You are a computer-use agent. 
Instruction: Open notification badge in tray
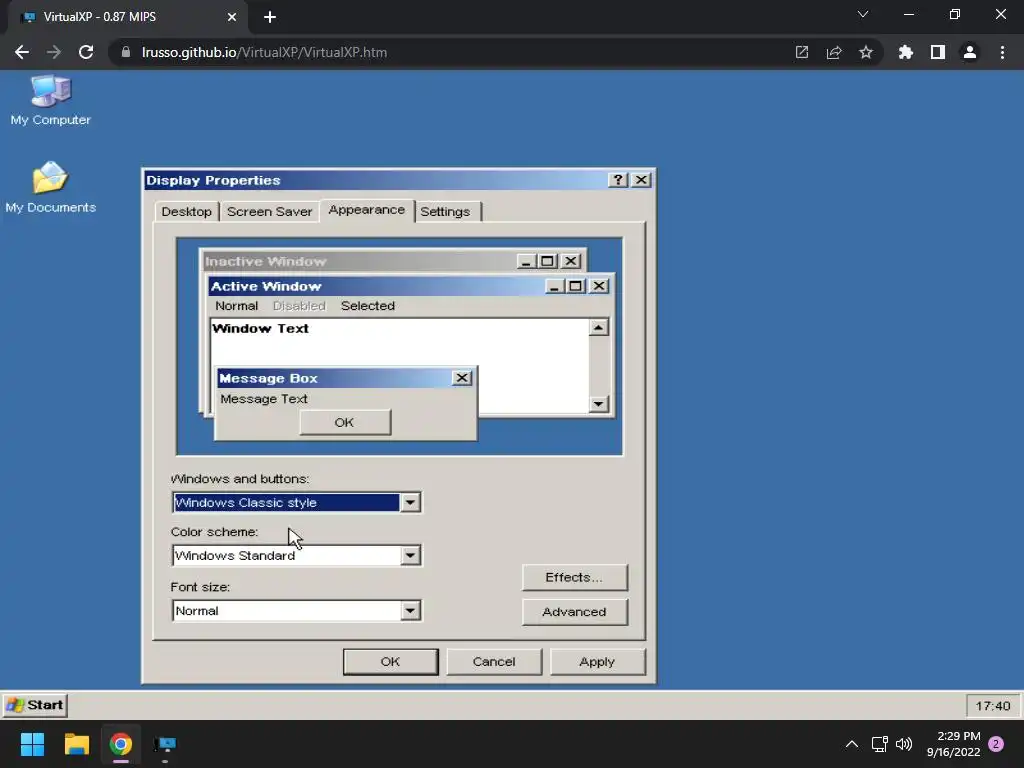996,744
